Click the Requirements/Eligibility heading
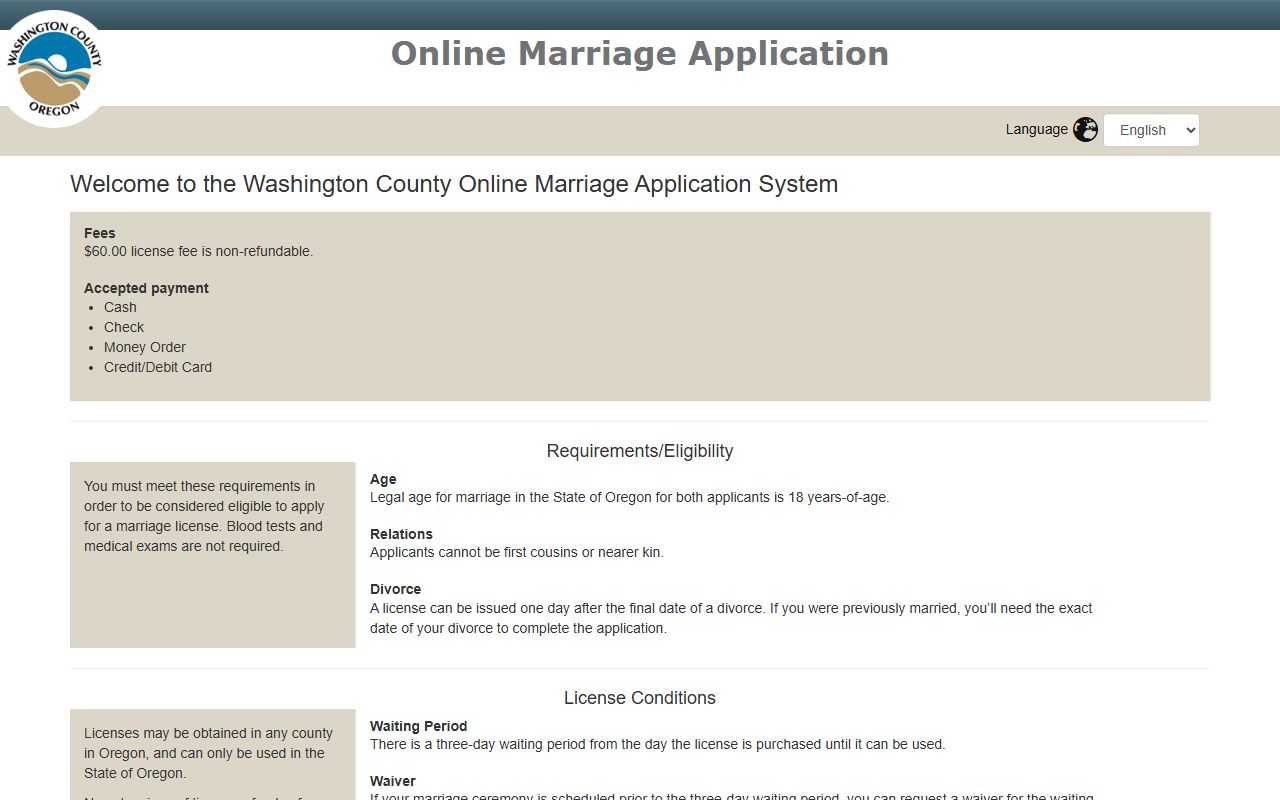Viewport: 1280px width, 800px height. [x=640, y=451]
